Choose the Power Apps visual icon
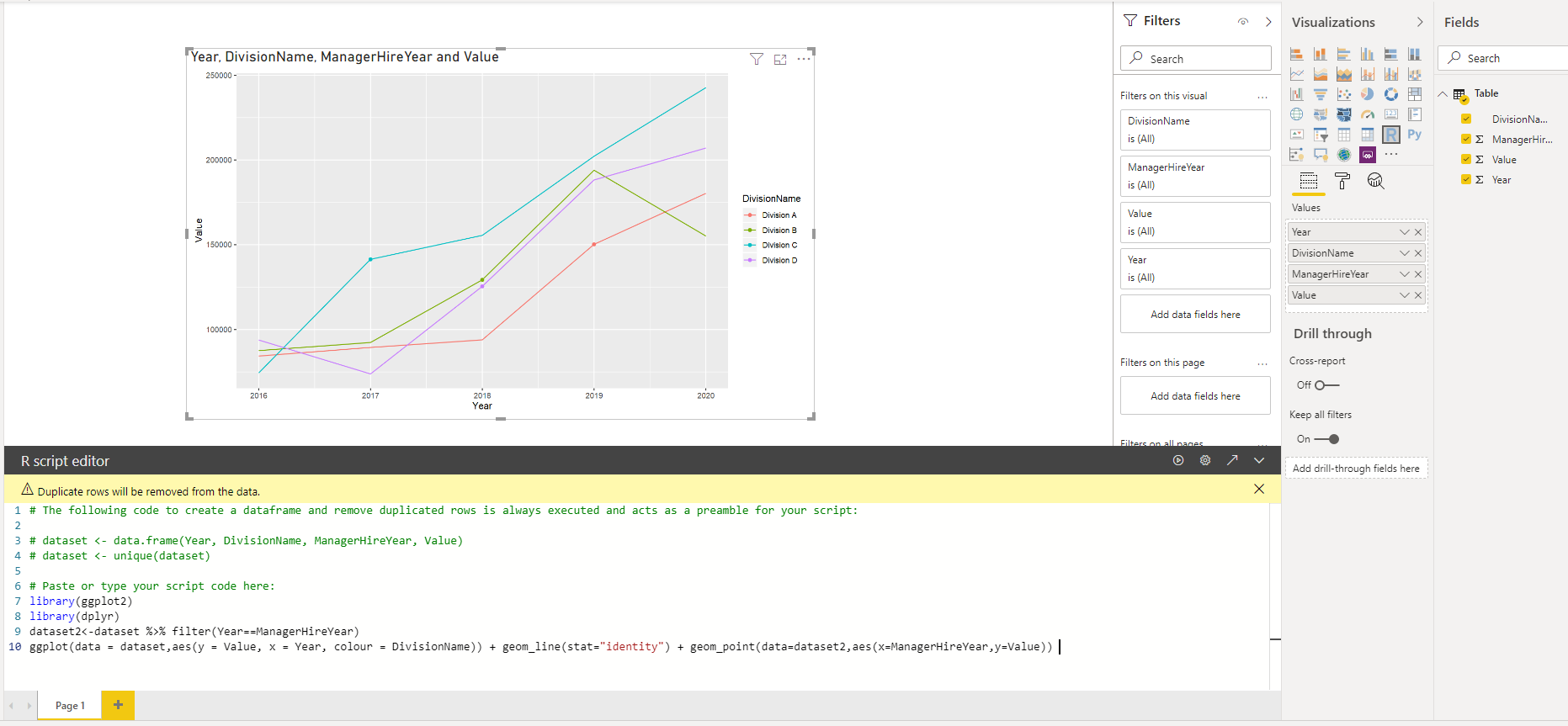This screenshot has width=1568, height=726. (1368, 155)
